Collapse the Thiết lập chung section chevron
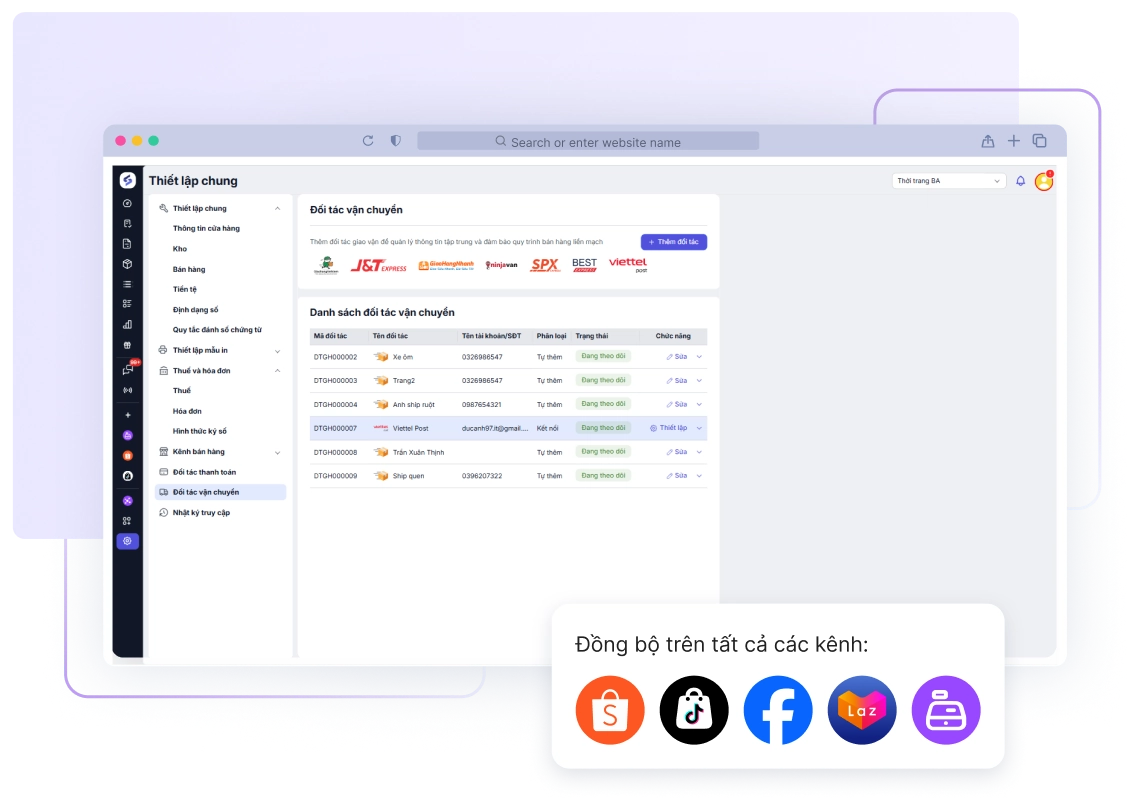This screenshot has width=1127, height=799. 277,208
